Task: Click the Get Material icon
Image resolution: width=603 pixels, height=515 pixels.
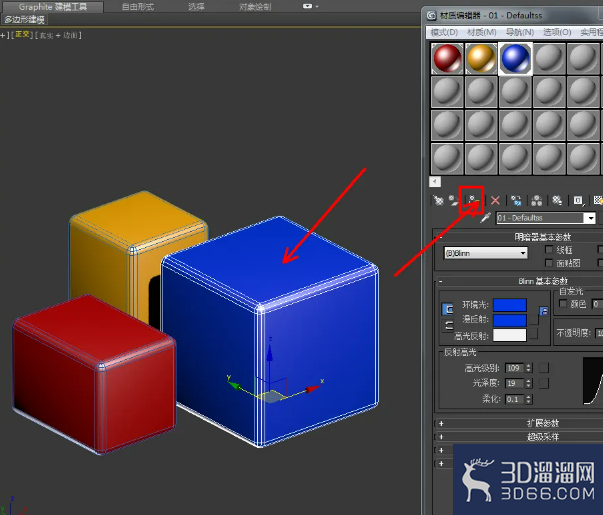Action: pos(438,200)
